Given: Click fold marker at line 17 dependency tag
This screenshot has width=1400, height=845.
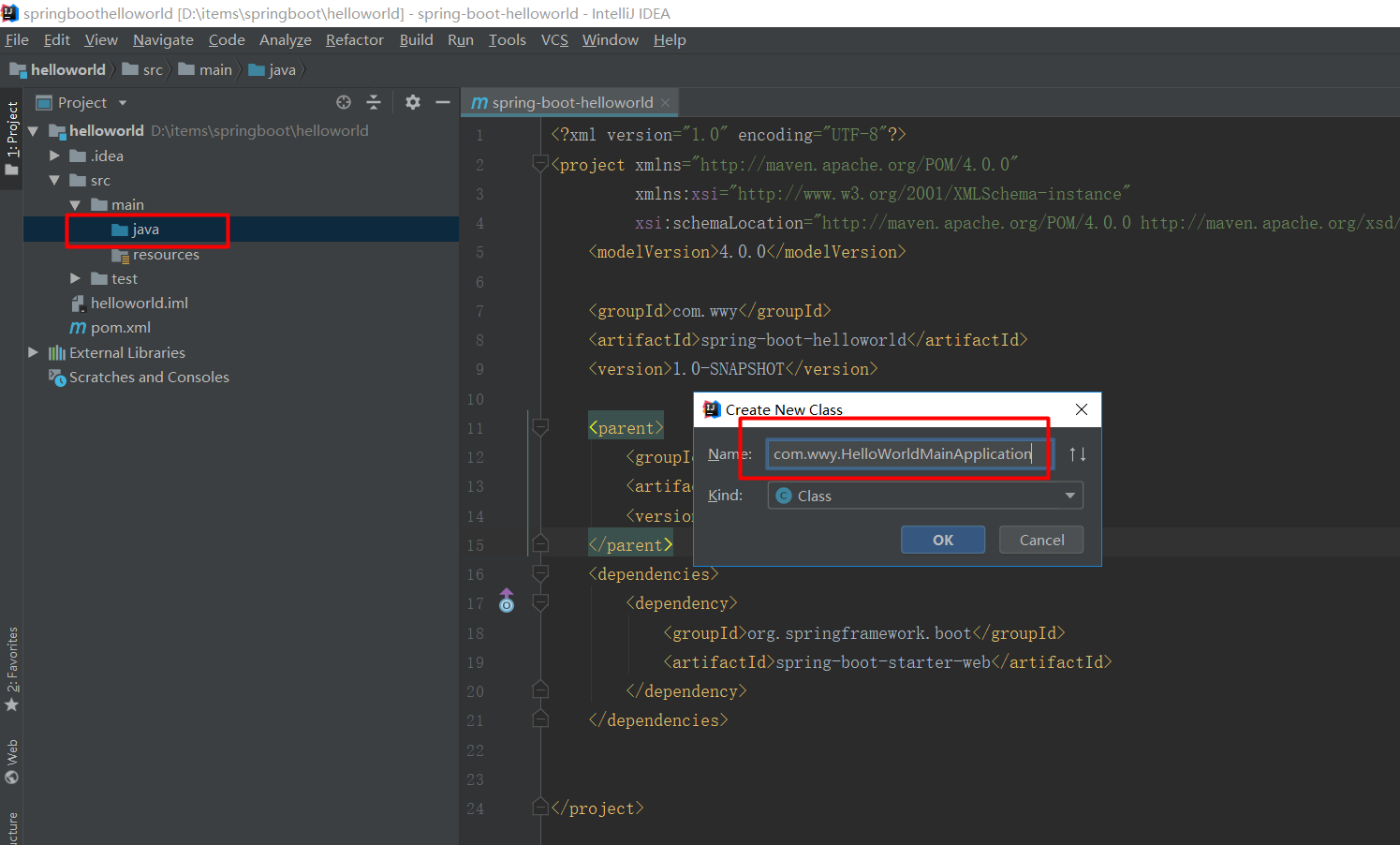Looking at the screenshot, I should tap(540, 603).
